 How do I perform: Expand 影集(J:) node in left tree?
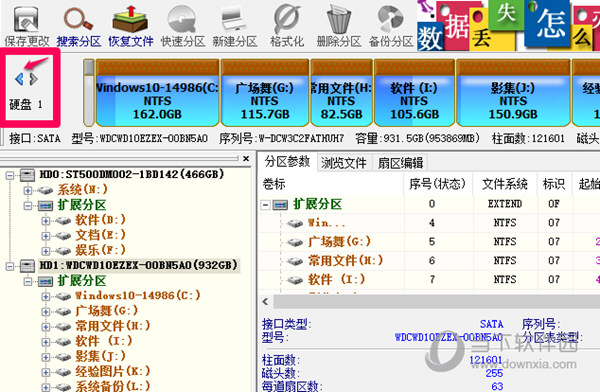point(46,357)
